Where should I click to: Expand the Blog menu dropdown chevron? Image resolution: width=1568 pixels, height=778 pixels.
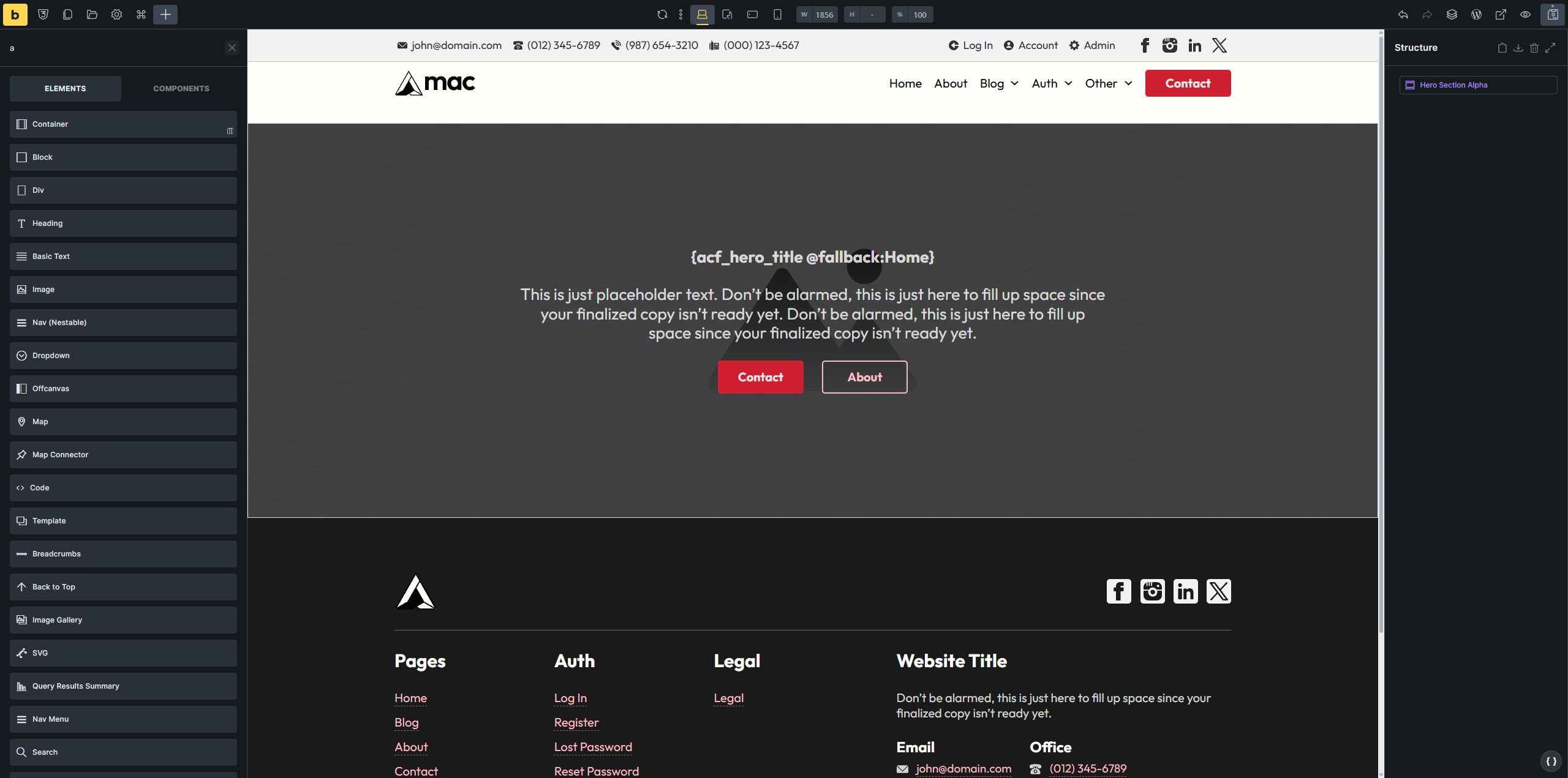pos(1014,84)
